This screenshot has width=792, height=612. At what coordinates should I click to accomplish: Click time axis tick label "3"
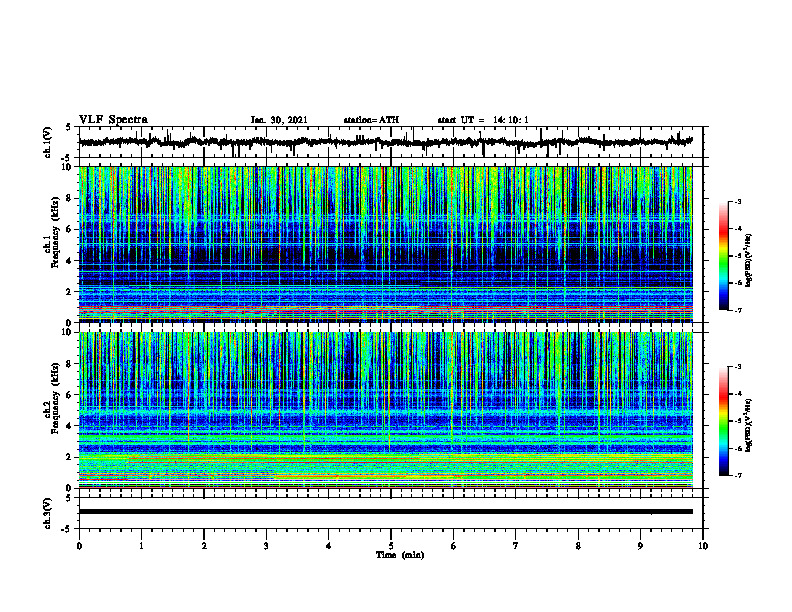[266, 546]
